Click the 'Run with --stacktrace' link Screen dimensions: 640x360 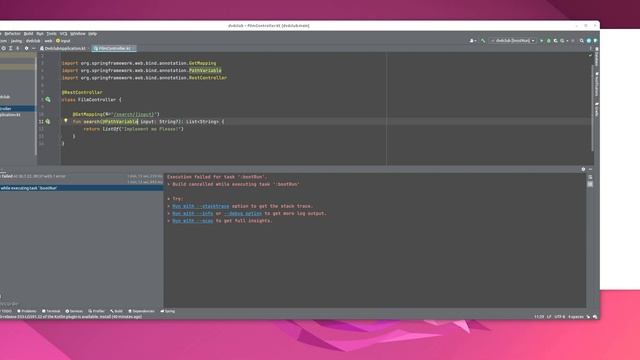(200, 206)
